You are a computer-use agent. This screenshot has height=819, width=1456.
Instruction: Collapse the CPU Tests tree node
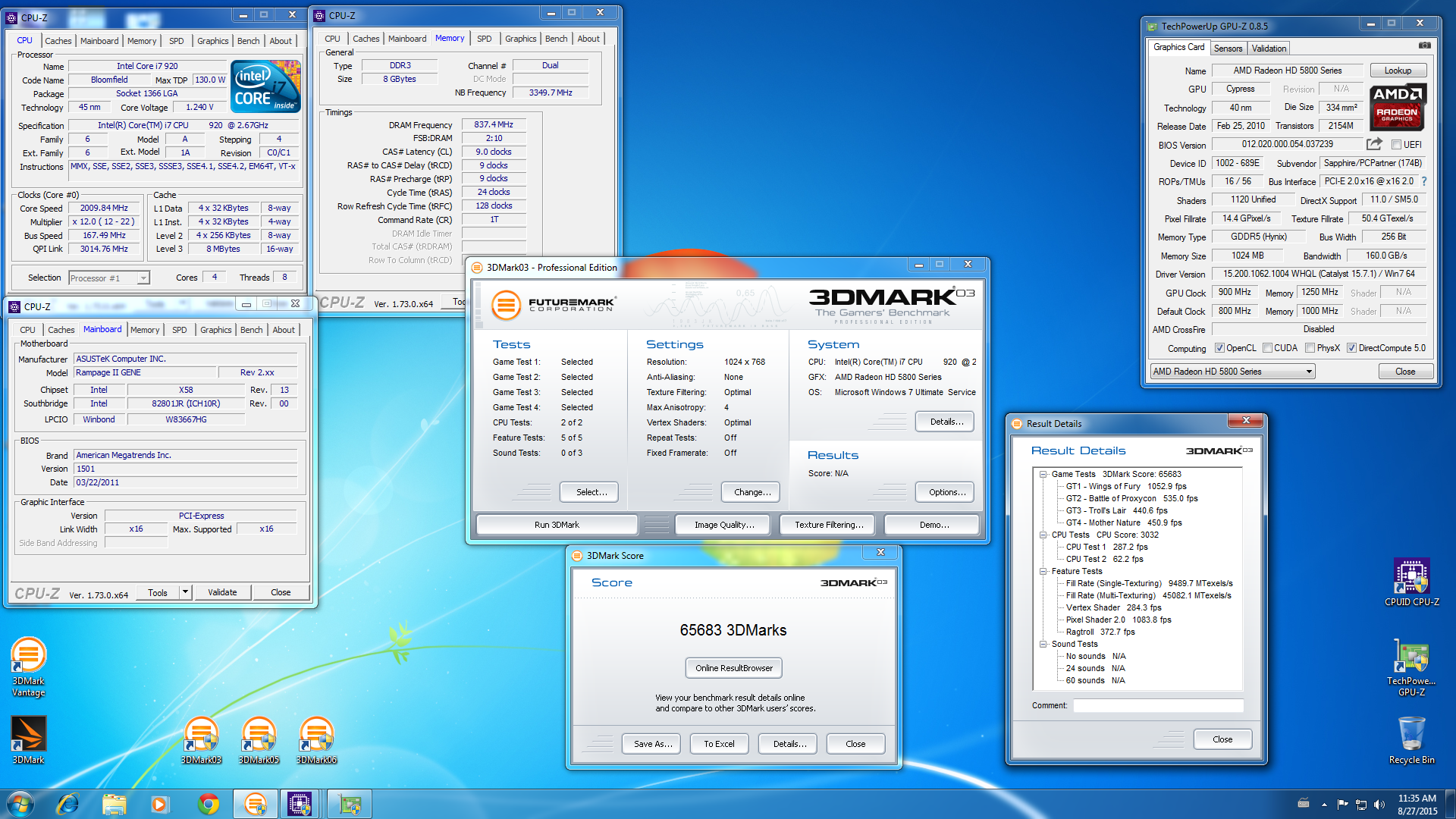[x=1043, y=535]
